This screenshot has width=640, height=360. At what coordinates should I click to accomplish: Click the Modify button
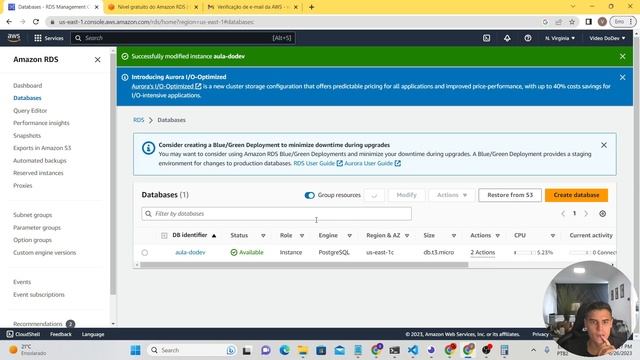point(407,195)
